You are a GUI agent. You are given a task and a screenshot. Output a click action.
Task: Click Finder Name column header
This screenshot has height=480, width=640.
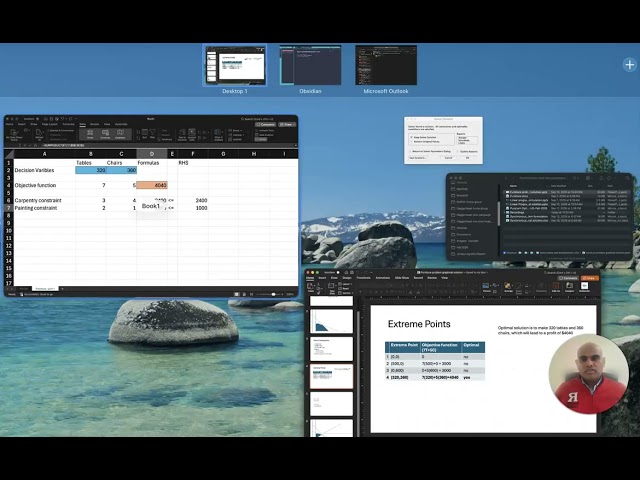click(x=513, y=186)
